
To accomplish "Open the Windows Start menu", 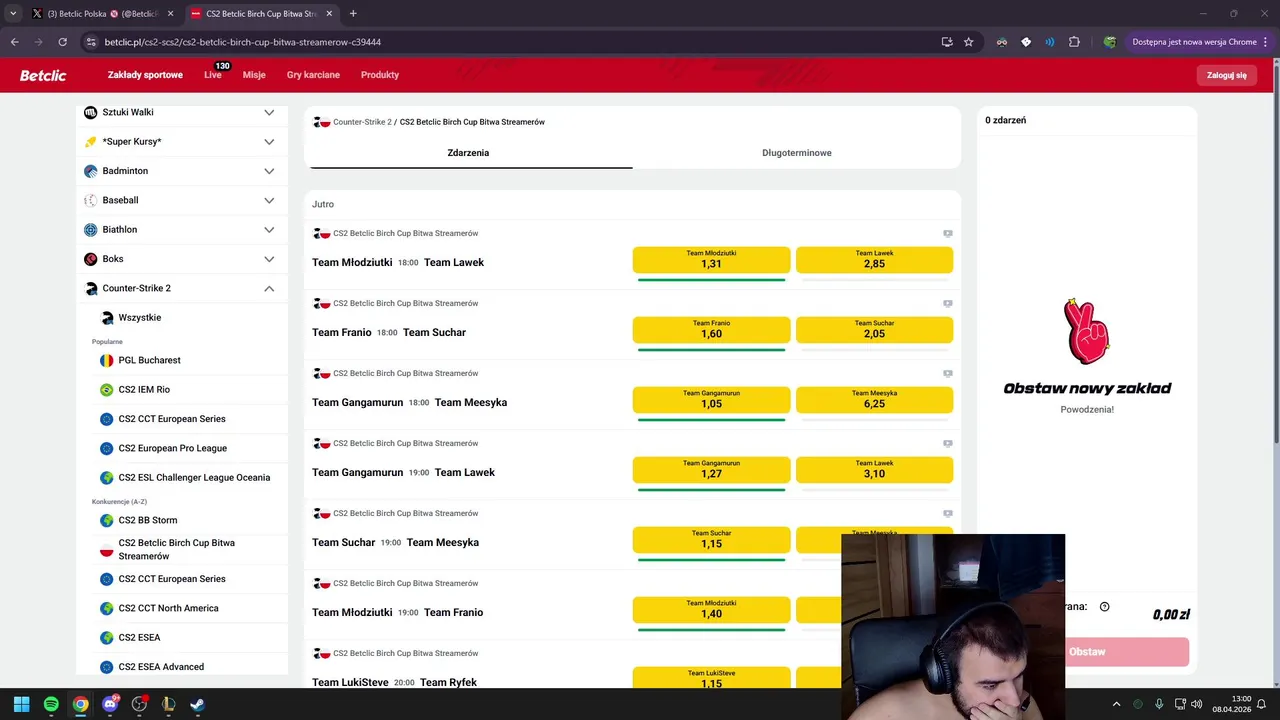I will 22,704.
